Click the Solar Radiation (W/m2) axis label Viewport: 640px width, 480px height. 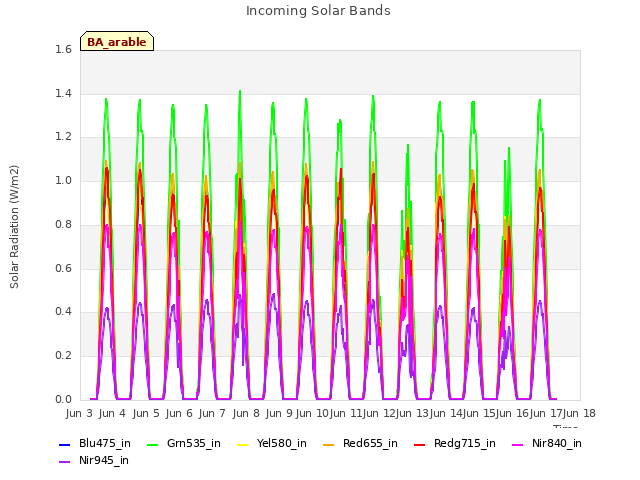(x=14, y=227)
